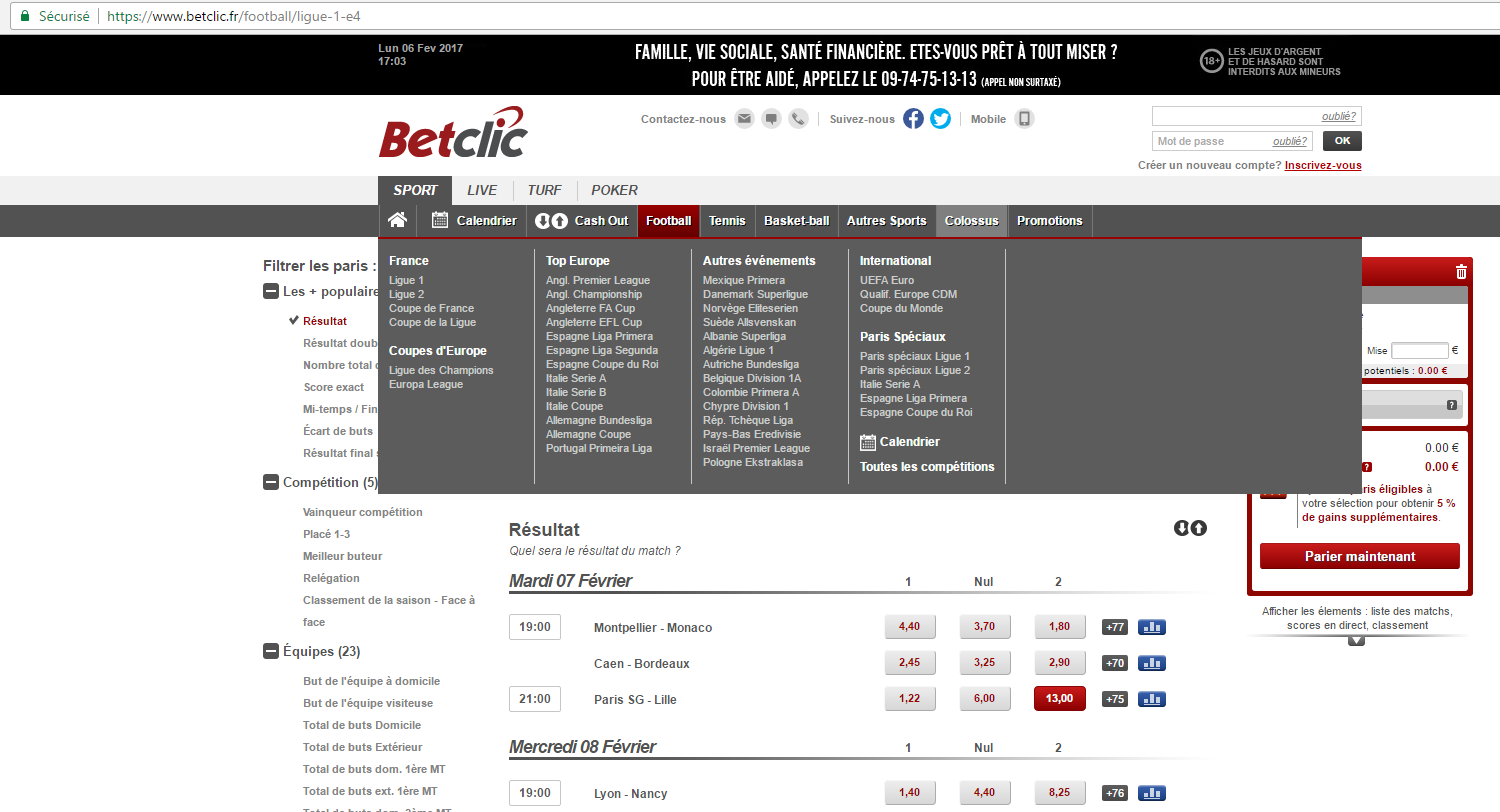Open the Colossus menu
1500x812 pixels.
pyautogui.click(x=972, y=220)
